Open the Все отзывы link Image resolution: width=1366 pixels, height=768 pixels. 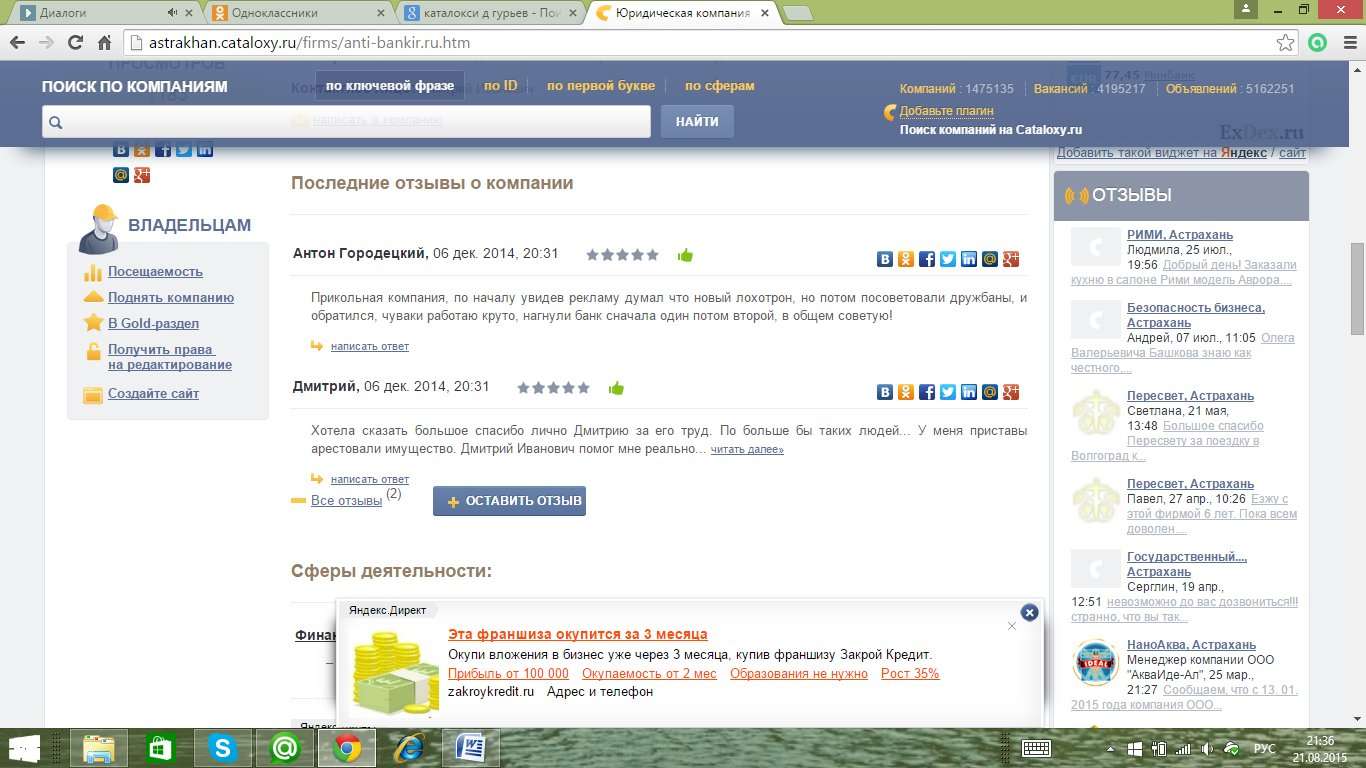(346, 500)
